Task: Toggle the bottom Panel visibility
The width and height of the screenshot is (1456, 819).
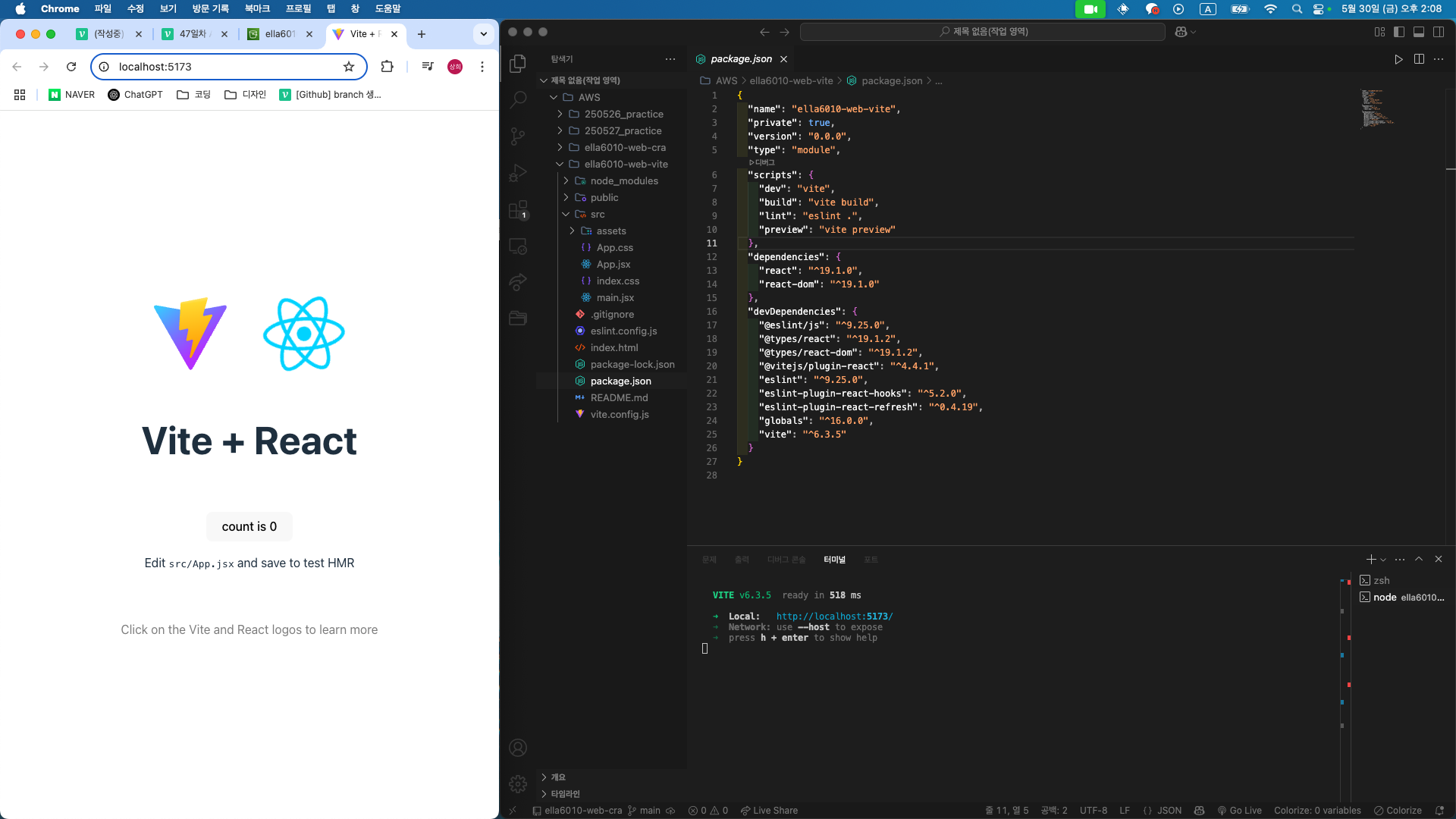Action: pyautogui.click(x=1419, y=32)
